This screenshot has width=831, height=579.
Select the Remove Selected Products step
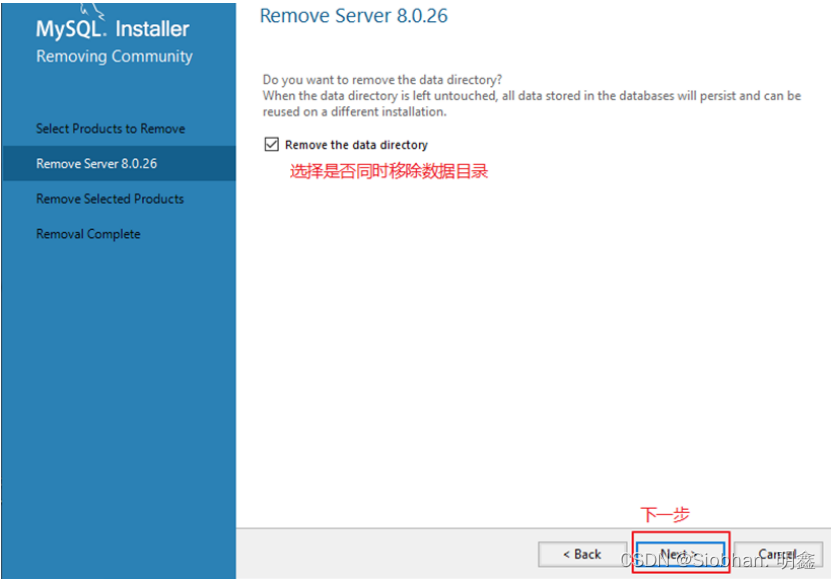click(110, 199)
